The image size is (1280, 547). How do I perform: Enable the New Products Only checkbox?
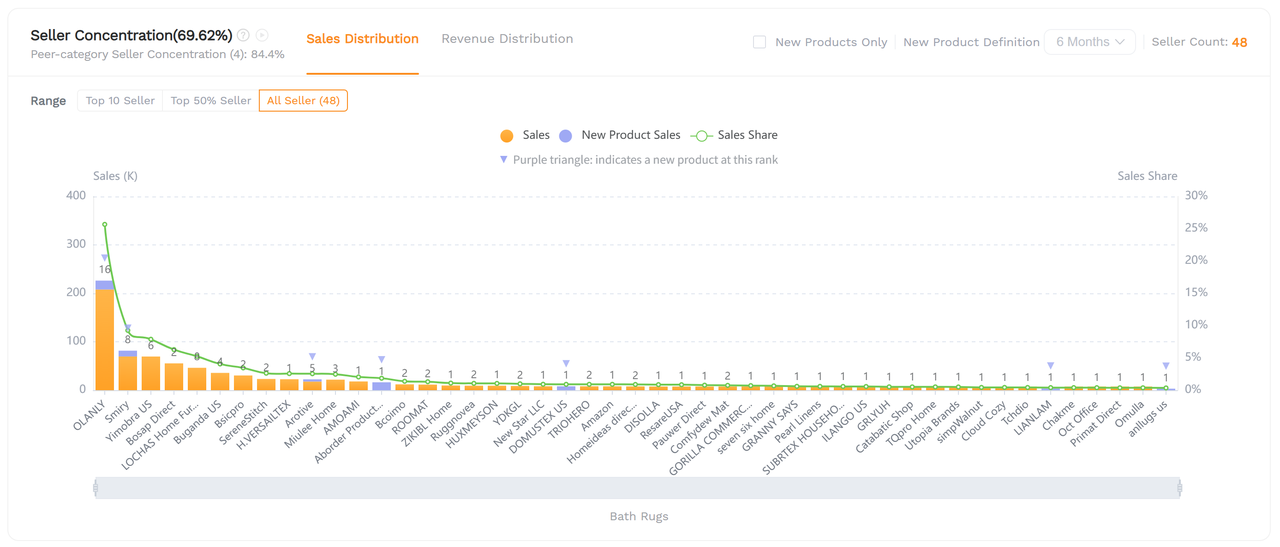point(760,42)
